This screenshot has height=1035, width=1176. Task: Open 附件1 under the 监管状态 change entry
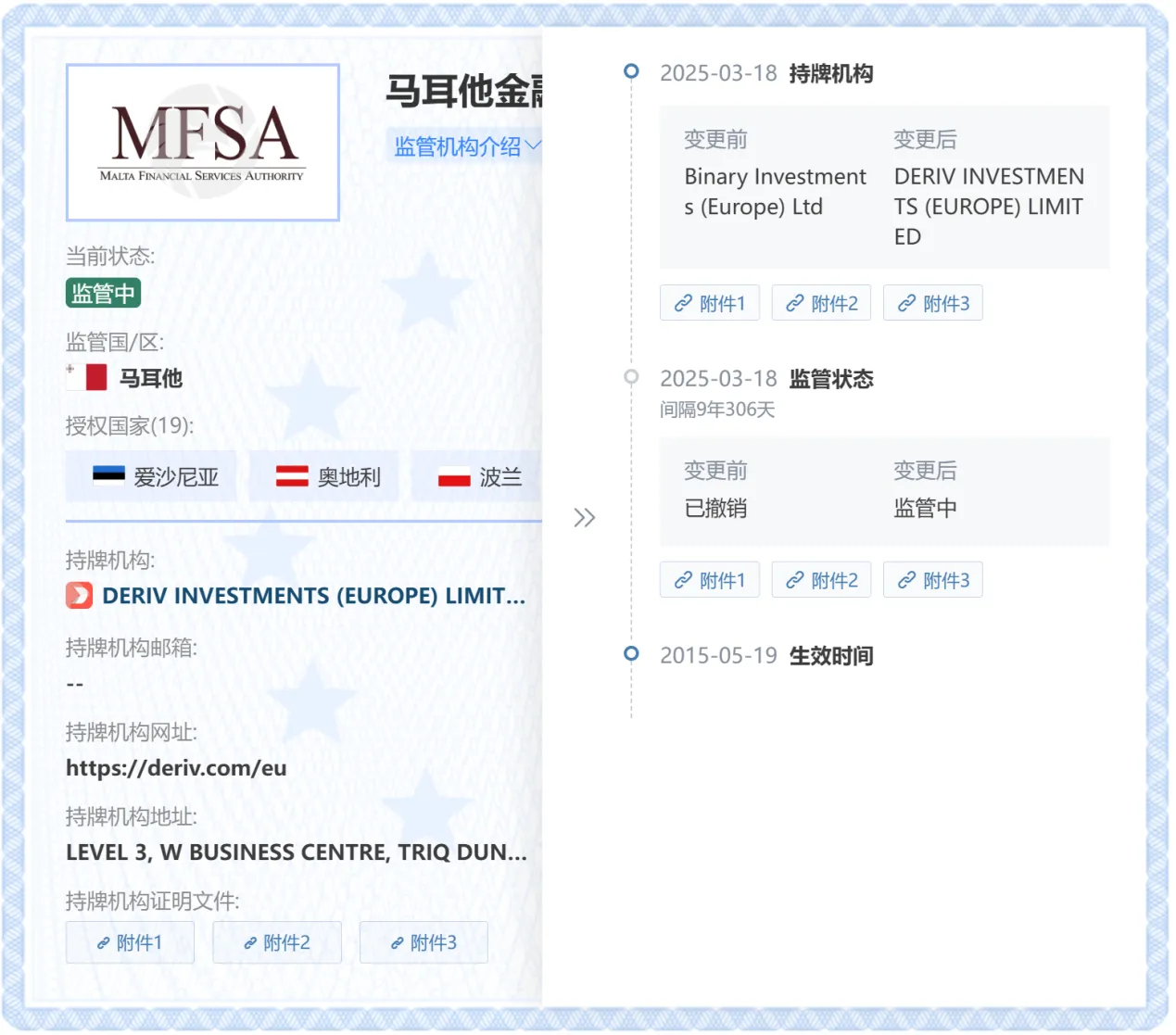(x=710, y=580)
